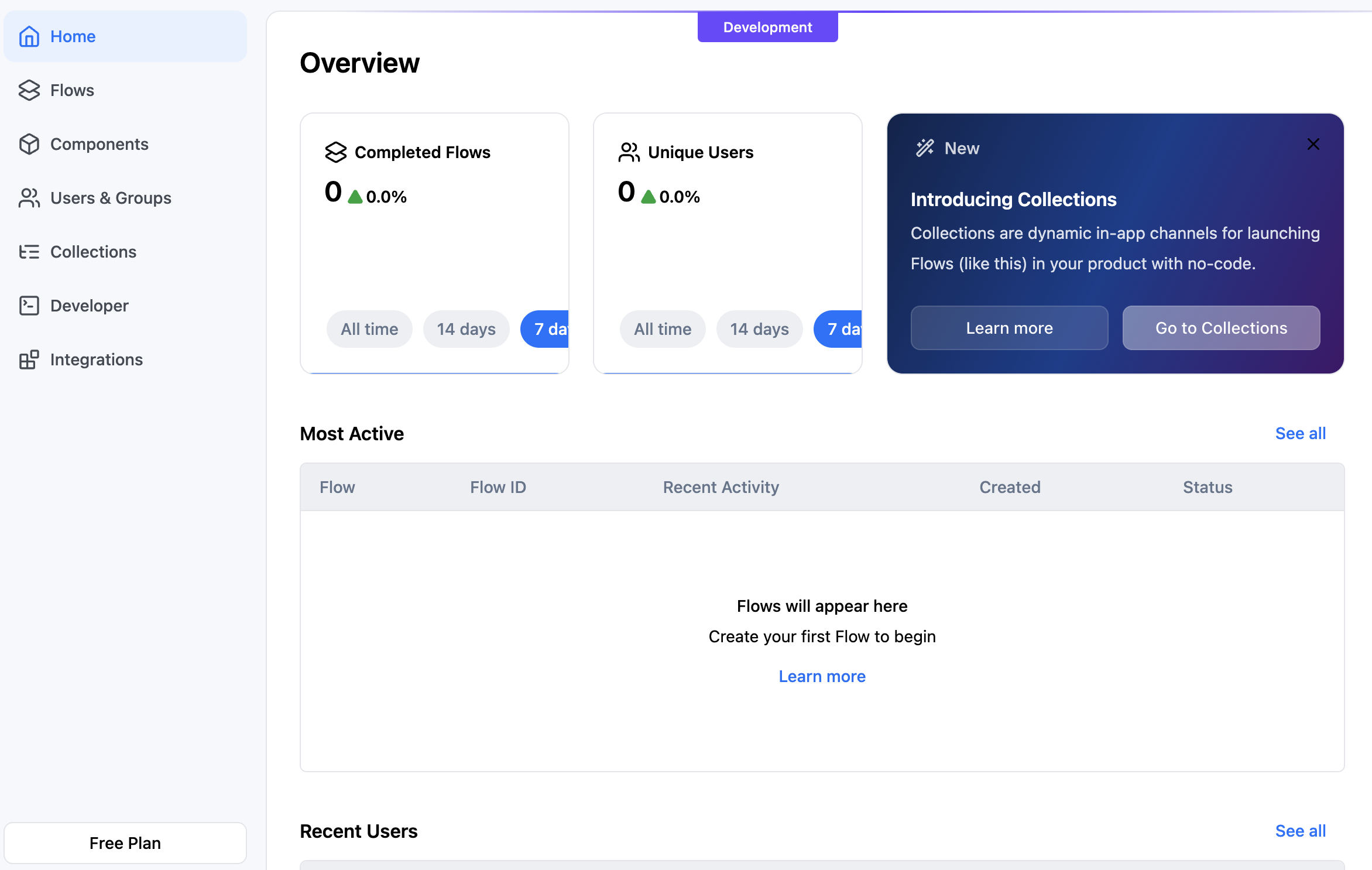Select 14 days for Completed Flows

click(466, 329)
